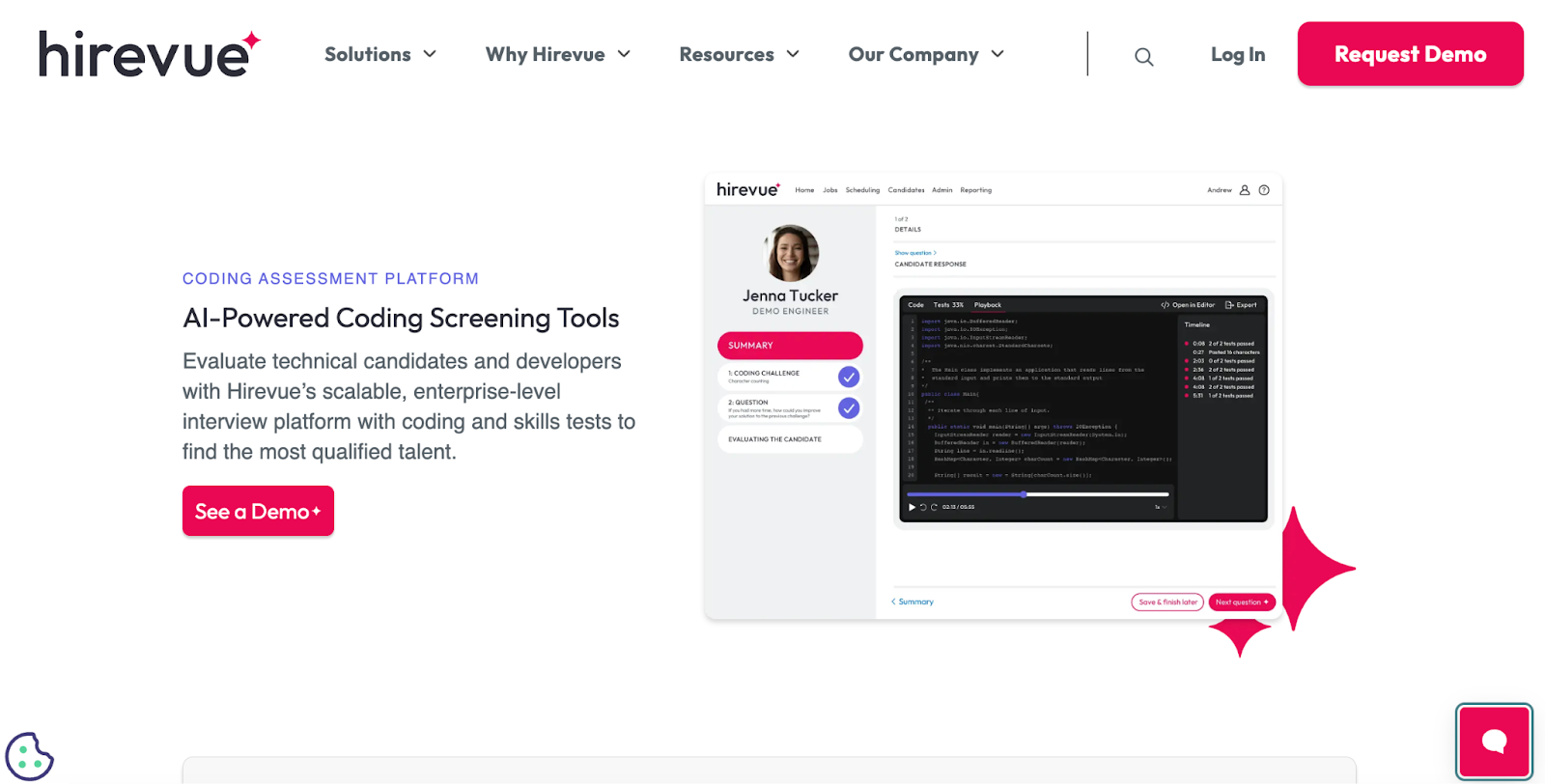Image resolution: width=1545 pixels, height=784 pixels.
Task: Click the 0:08 timeline marker entry
Action: pyautogui.click(x=1221, y=344)
